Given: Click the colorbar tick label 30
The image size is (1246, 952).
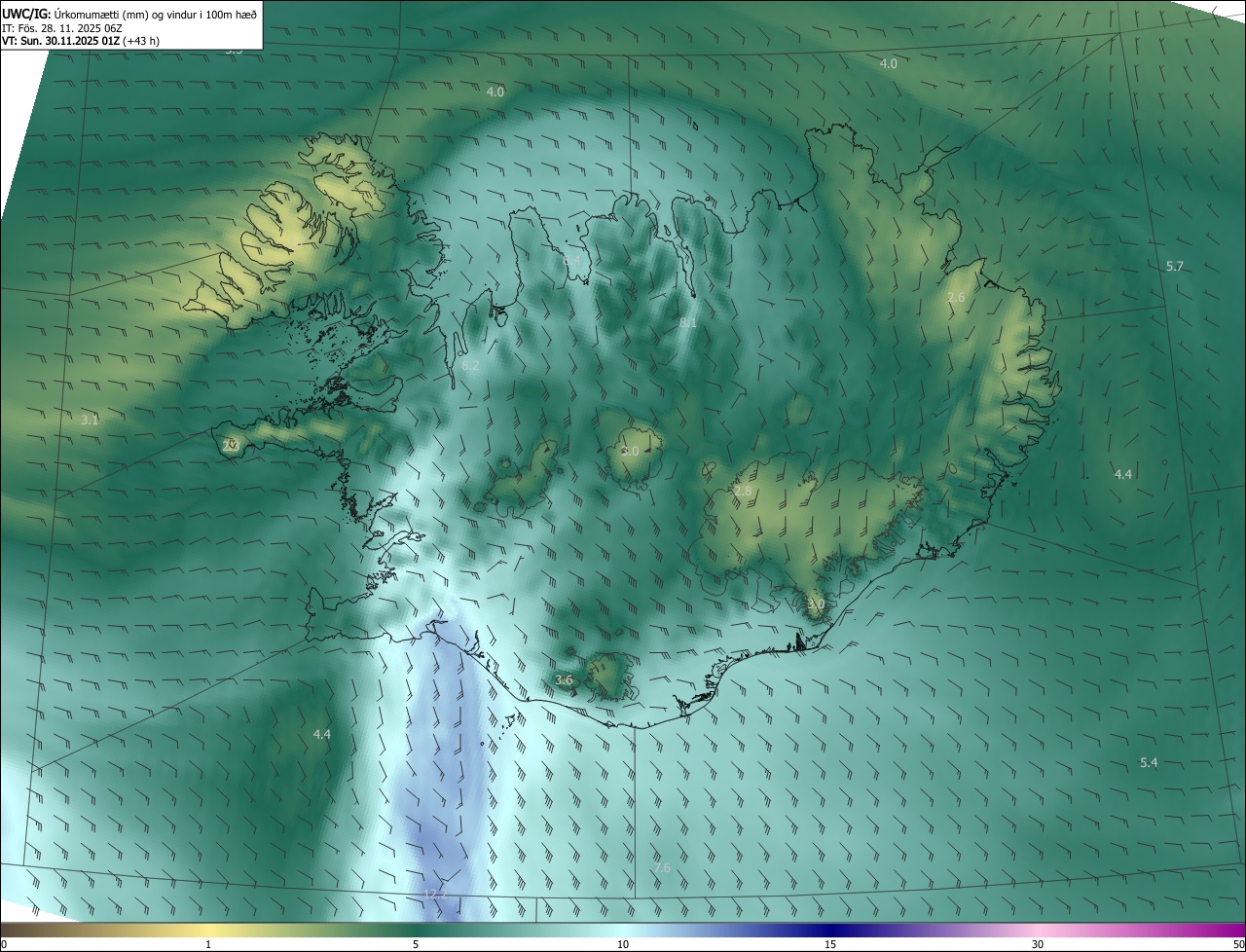Looking at the screenshot, I should point(1038,944).
